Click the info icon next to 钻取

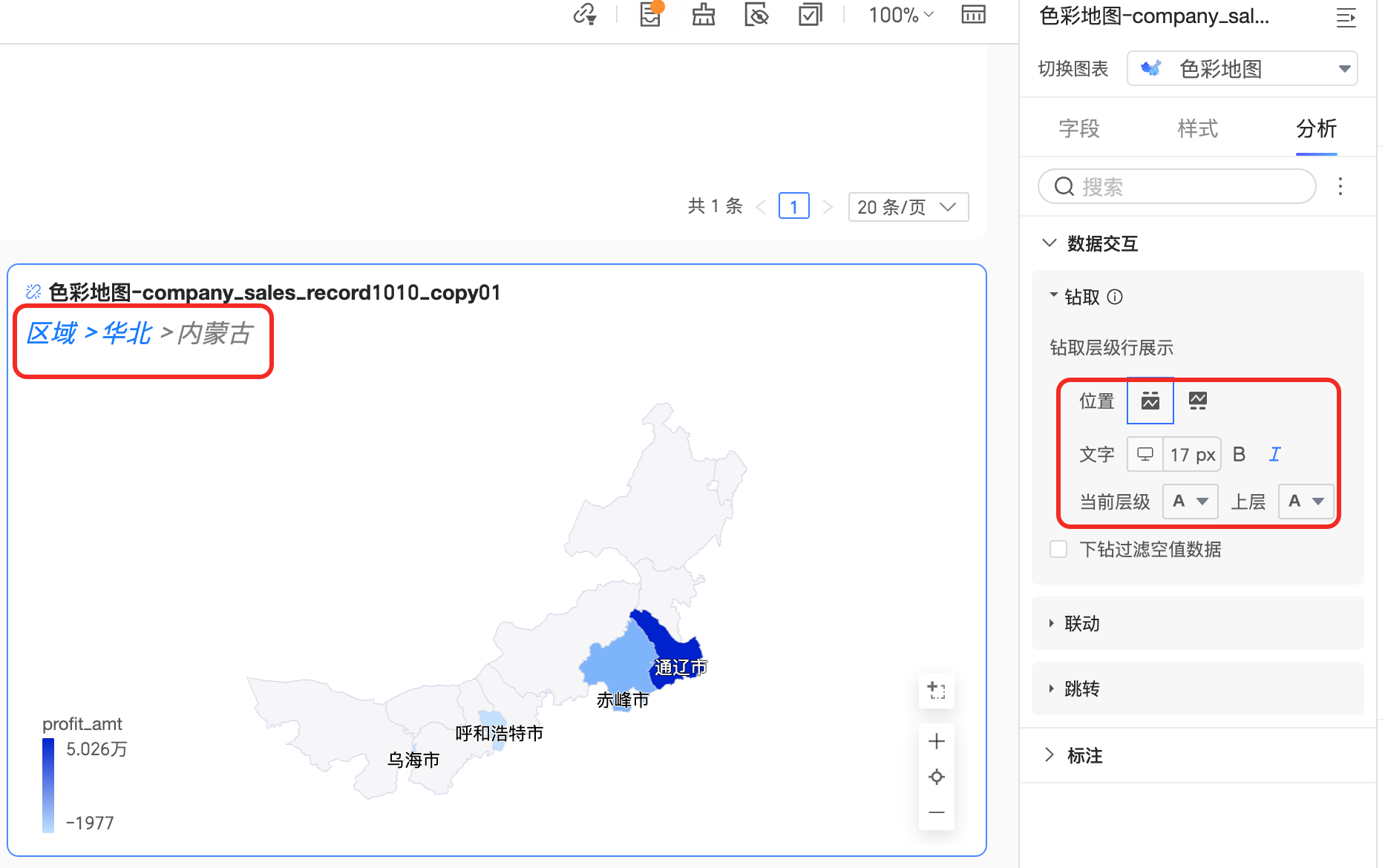1115,297
